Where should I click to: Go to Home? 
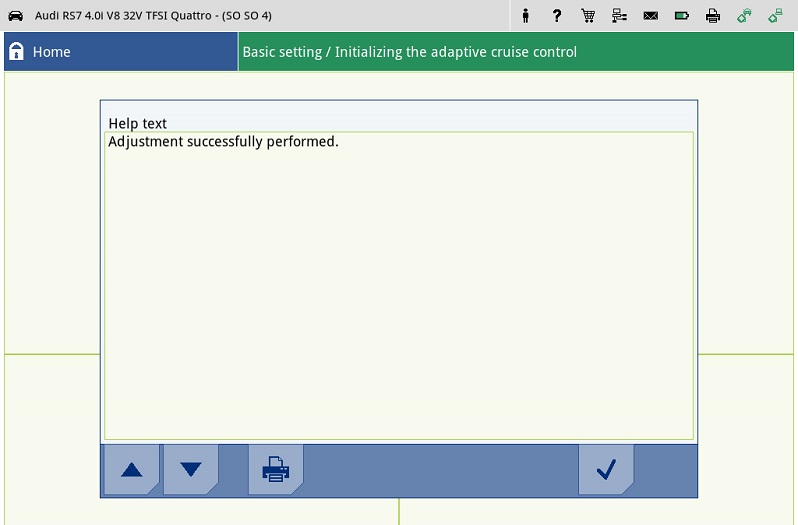[x=51, y=52]
